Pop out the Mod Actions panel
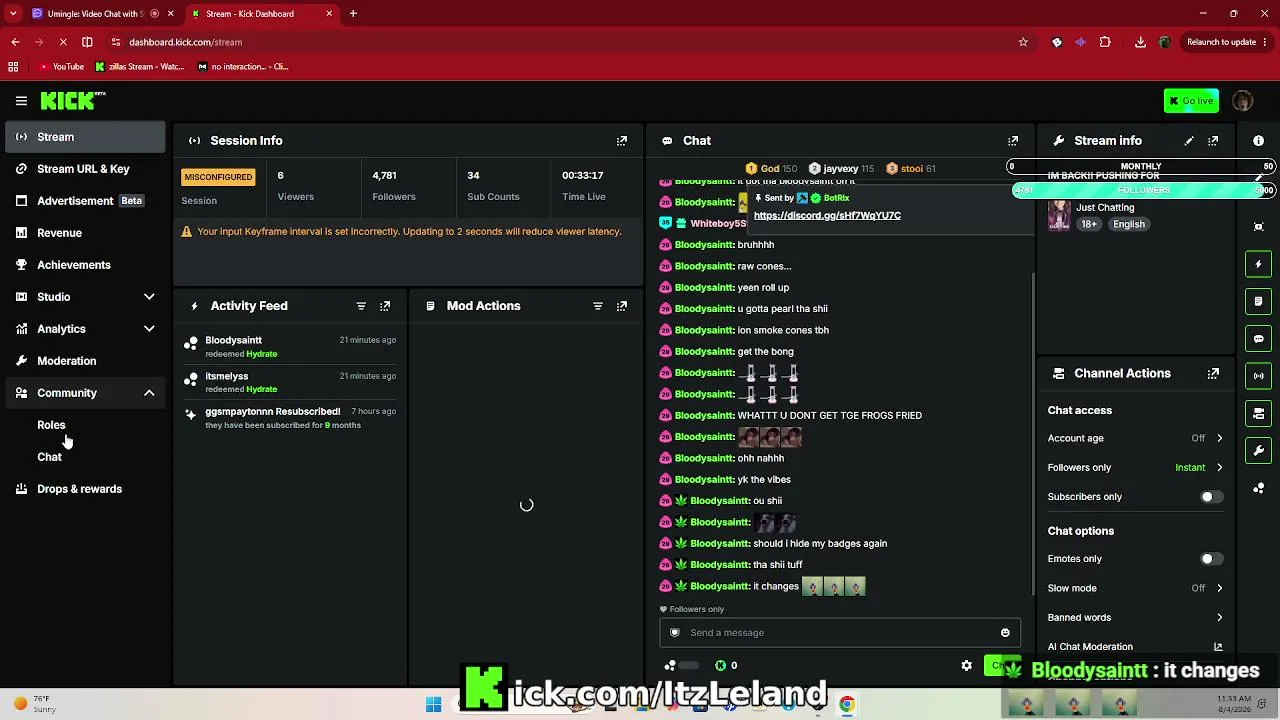The image size is (1280, 720). (622, 306)
